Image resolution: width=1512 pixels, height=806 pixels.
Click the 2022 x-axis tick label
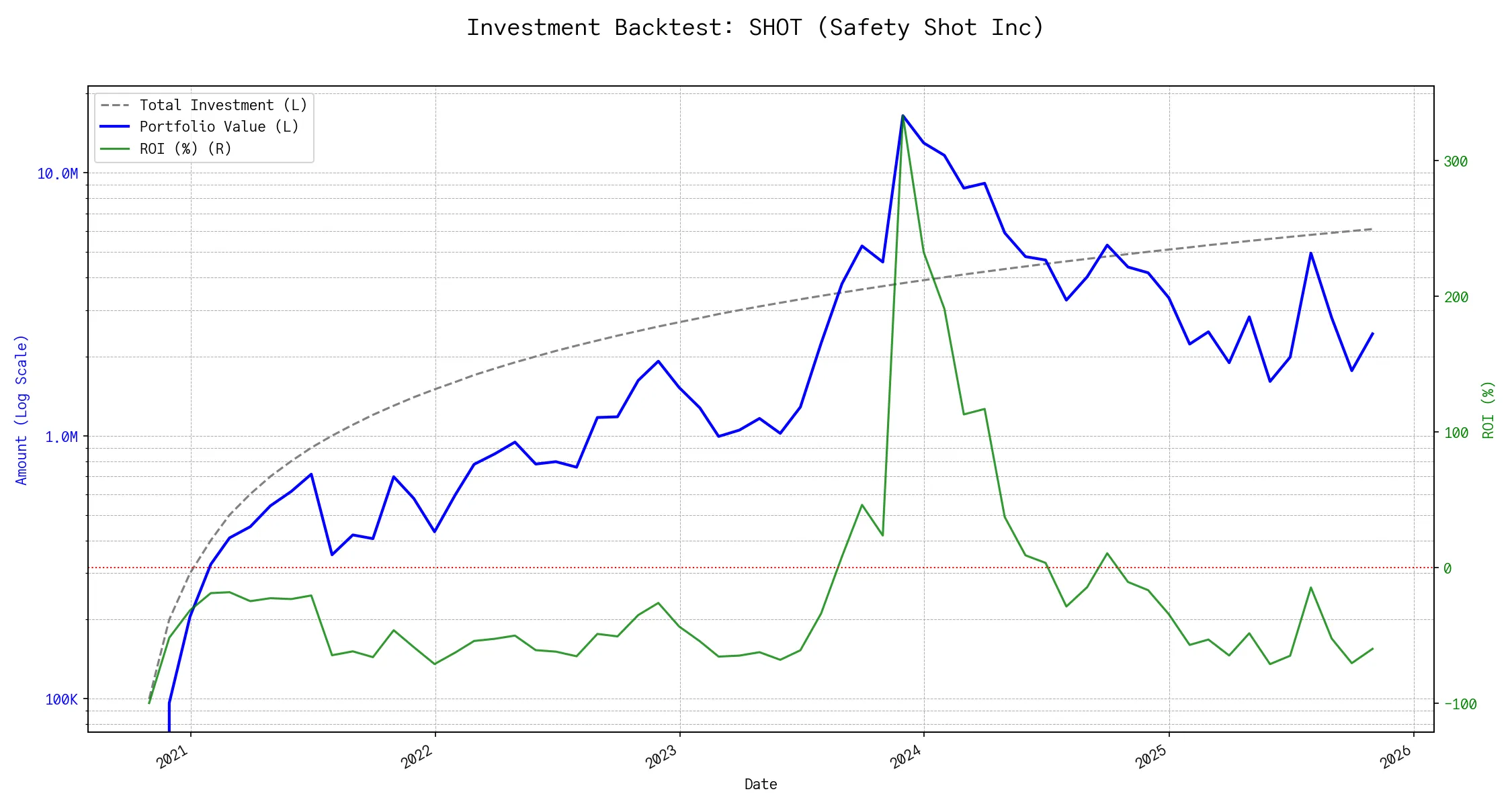click(417, 757)
